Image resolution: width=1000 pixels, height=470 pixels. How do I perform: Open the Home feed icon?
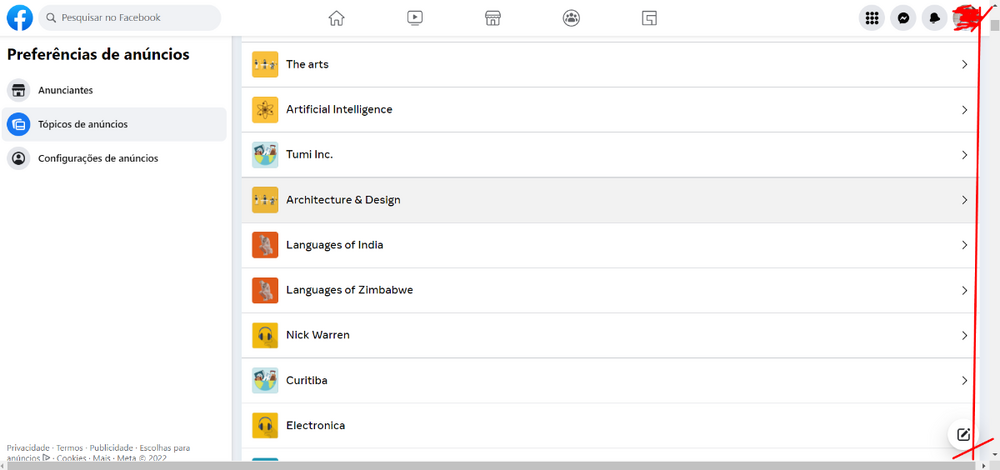pos(336,18)
